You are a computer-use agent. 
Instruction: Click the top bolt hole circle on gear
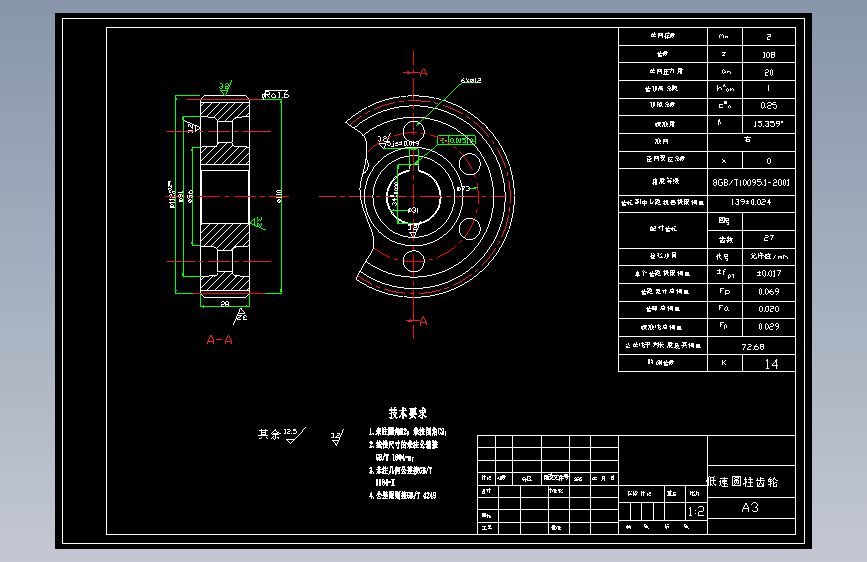(x=414, y=132)
